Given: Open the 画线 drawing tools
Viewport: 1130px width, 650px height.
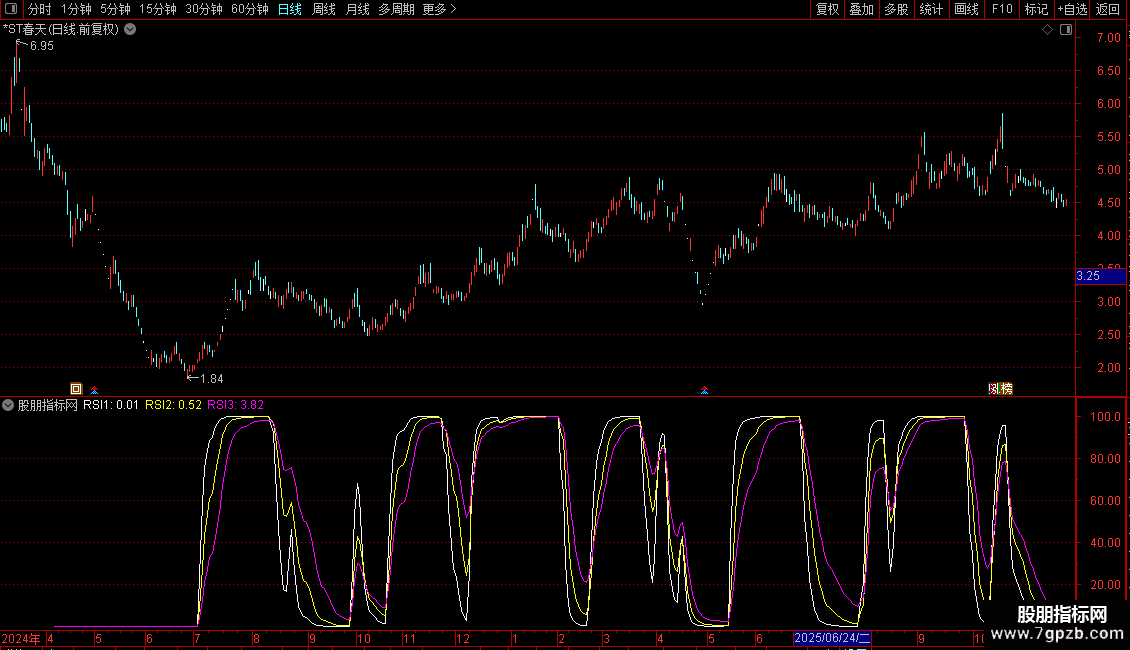Looking at the screenshot, I should (966, 10).
